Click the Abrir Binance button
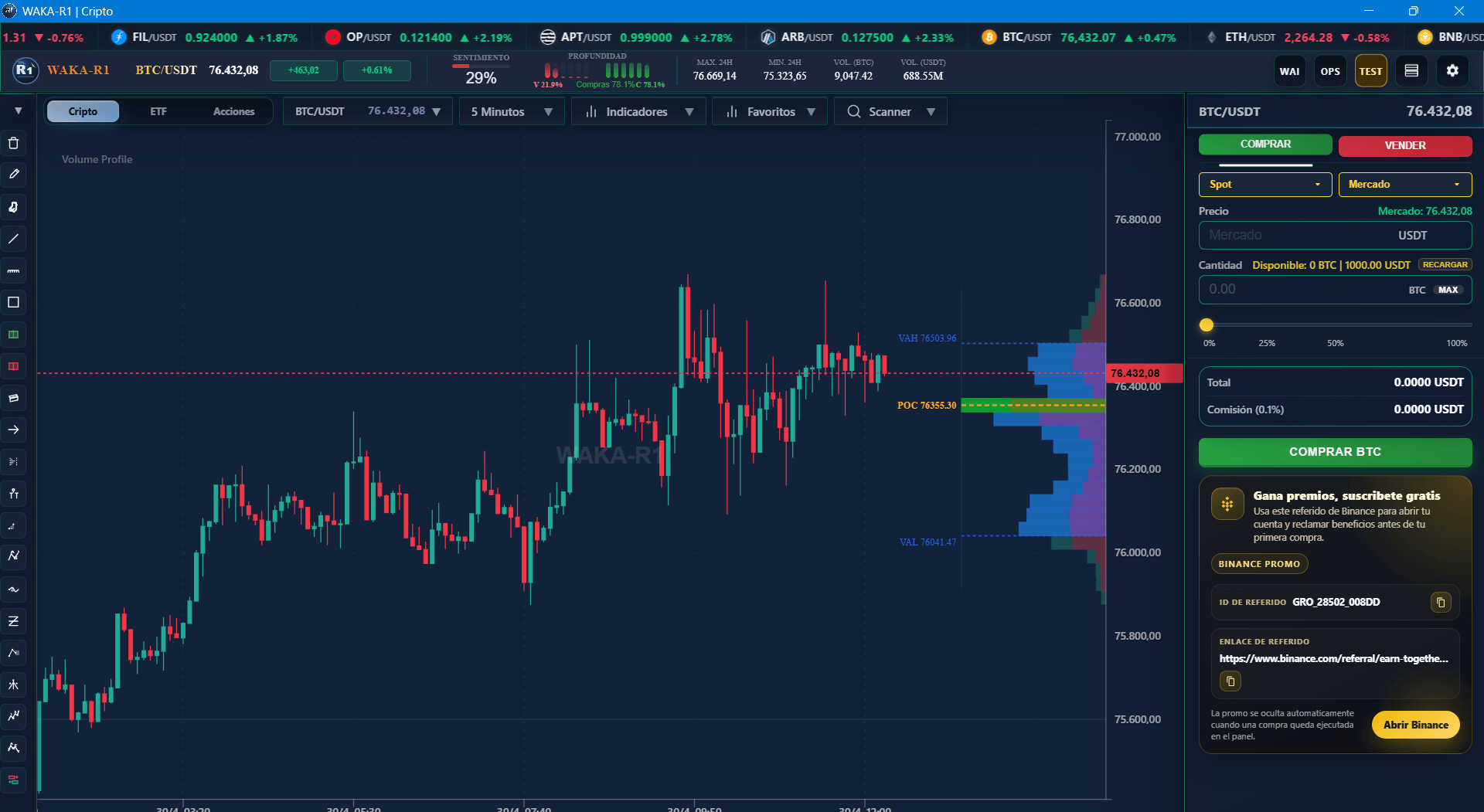The width and height of the screenshot is (1484, 812). pos(1415,725)
